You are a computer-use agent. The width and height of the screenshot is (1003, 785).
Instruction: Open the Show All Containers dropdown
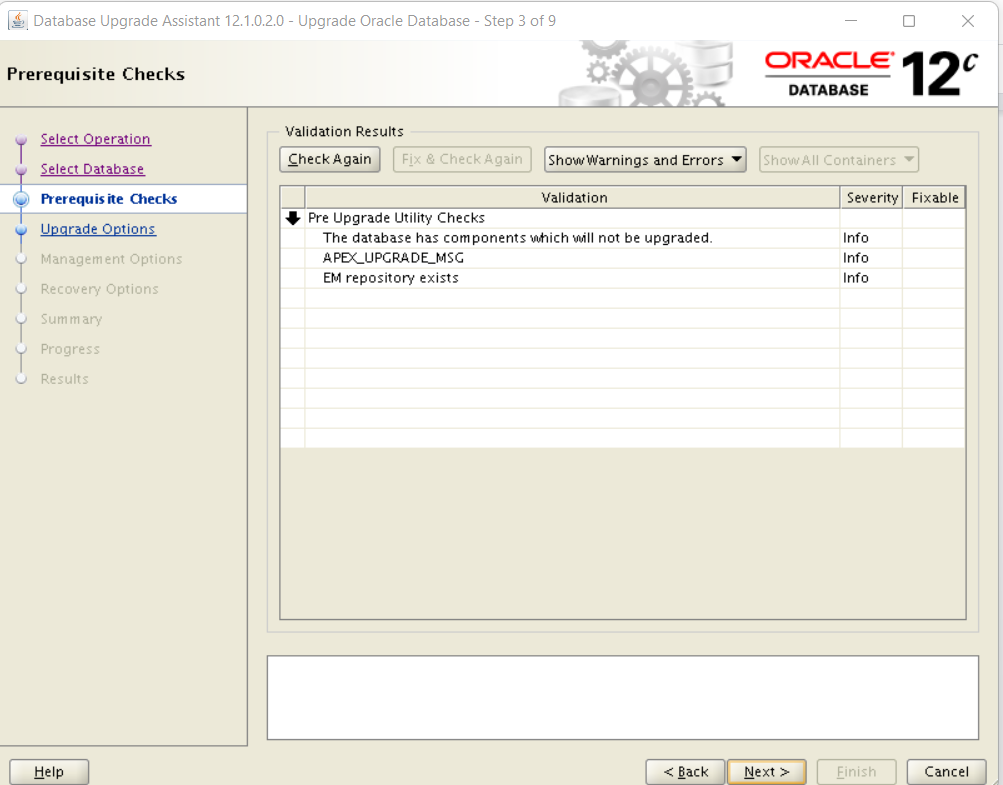pos(839,160)
